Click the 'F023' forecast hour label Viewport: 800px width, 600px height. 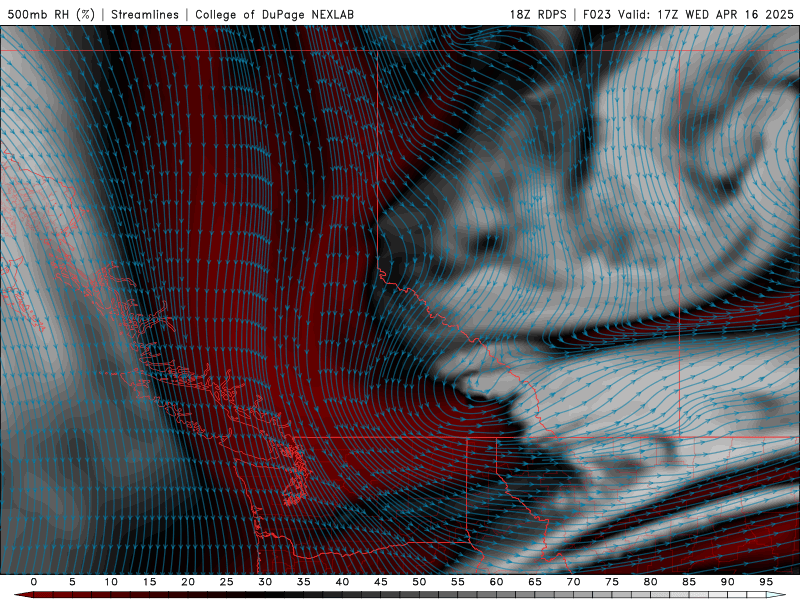tap(597, 14)
